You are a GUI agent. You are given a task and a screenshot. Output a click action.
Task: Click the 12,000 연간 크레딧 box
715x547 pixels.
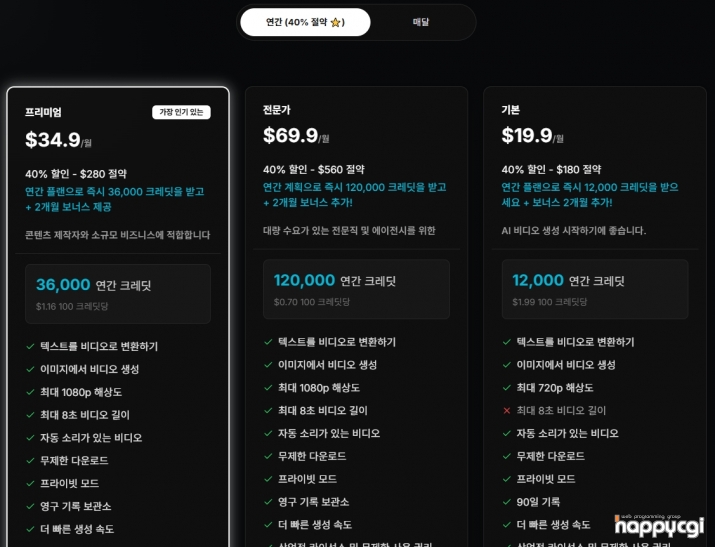(595, 289)
